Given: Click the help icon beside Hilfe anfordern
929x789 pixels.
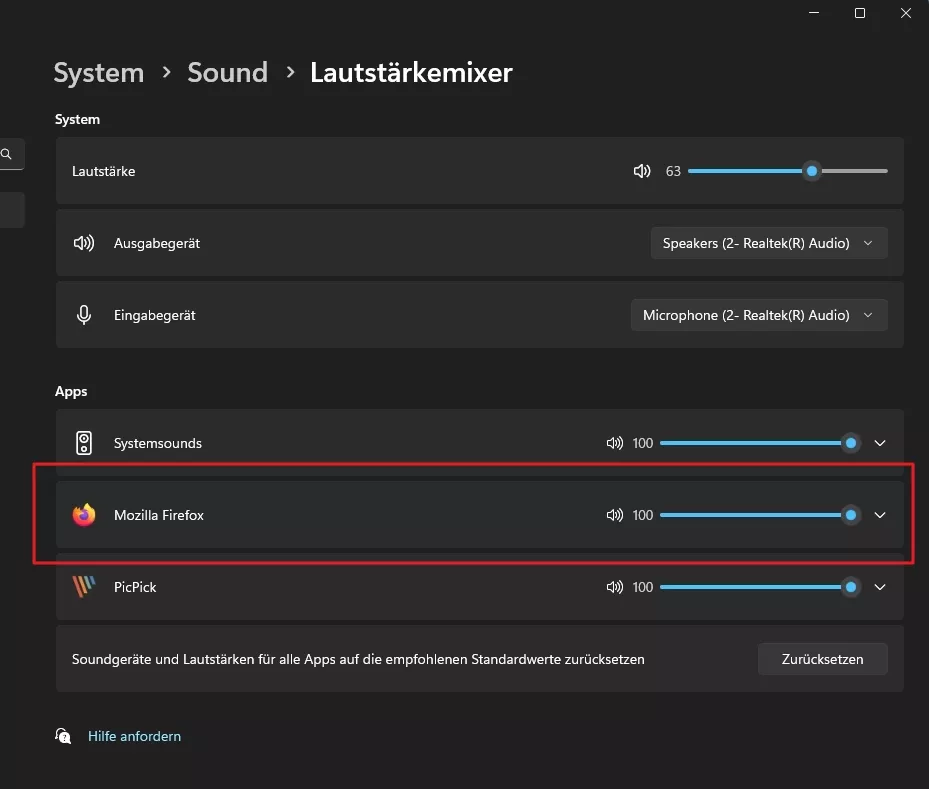Looking at the screenshot, I should coord(64,736).
